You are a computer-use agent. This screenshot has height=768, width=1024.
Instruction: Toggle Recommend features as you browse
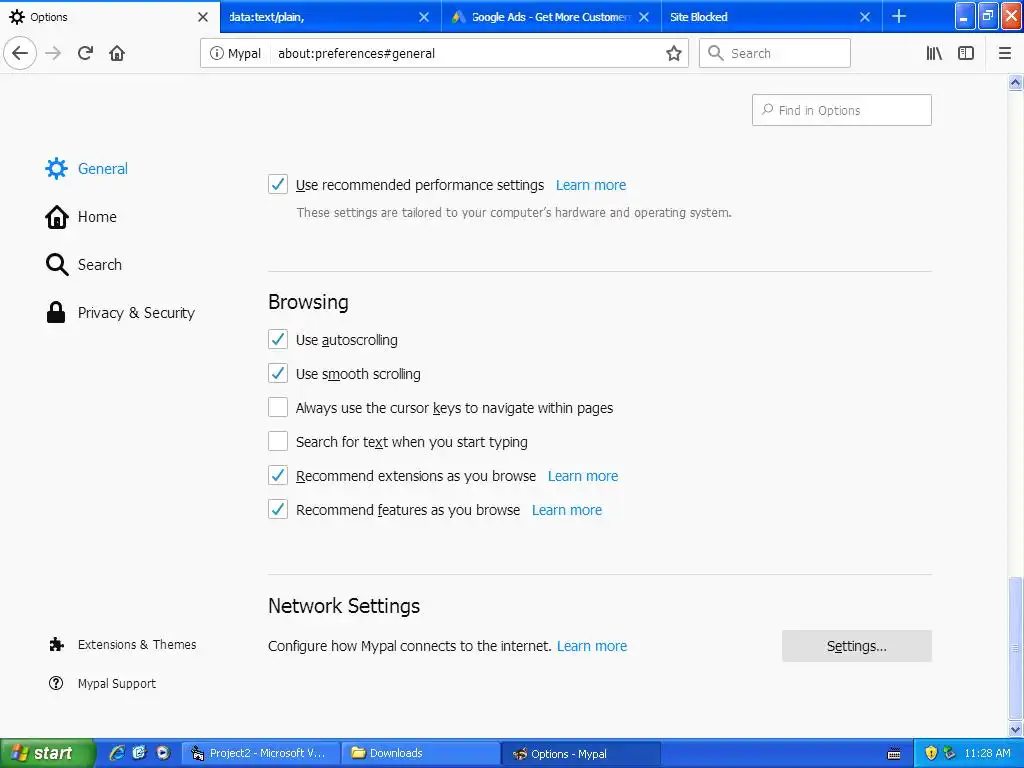coord(278,509)
